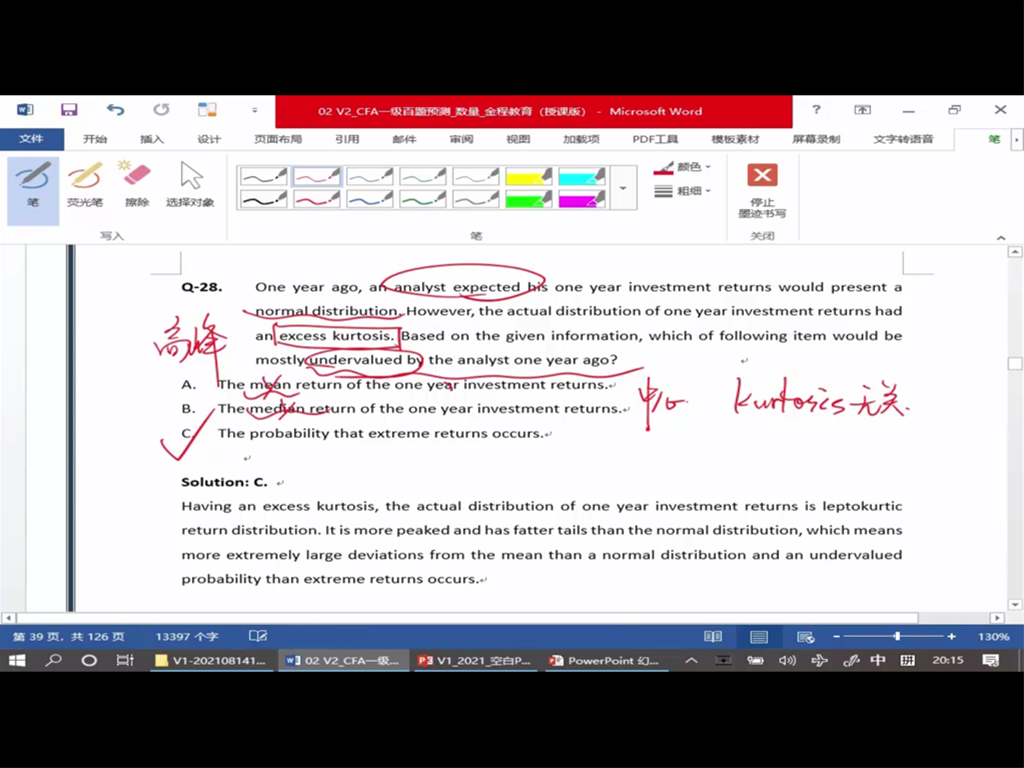The height and width of the screenshot is (768, 1024).
Task: Switch to web layout view
Action: pyautogui.click(x=805, y=636)
